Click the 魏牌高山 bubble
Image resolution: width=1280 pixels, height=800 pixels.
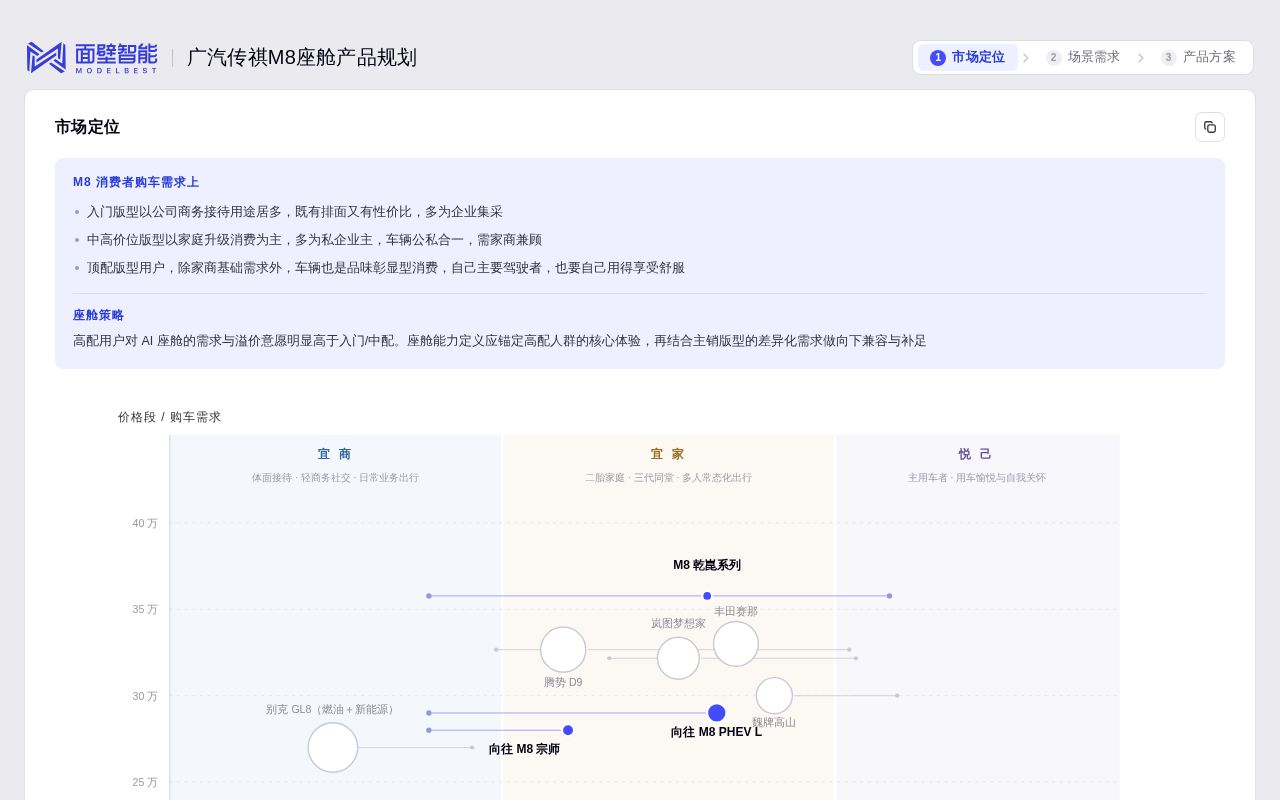[774, 696]
